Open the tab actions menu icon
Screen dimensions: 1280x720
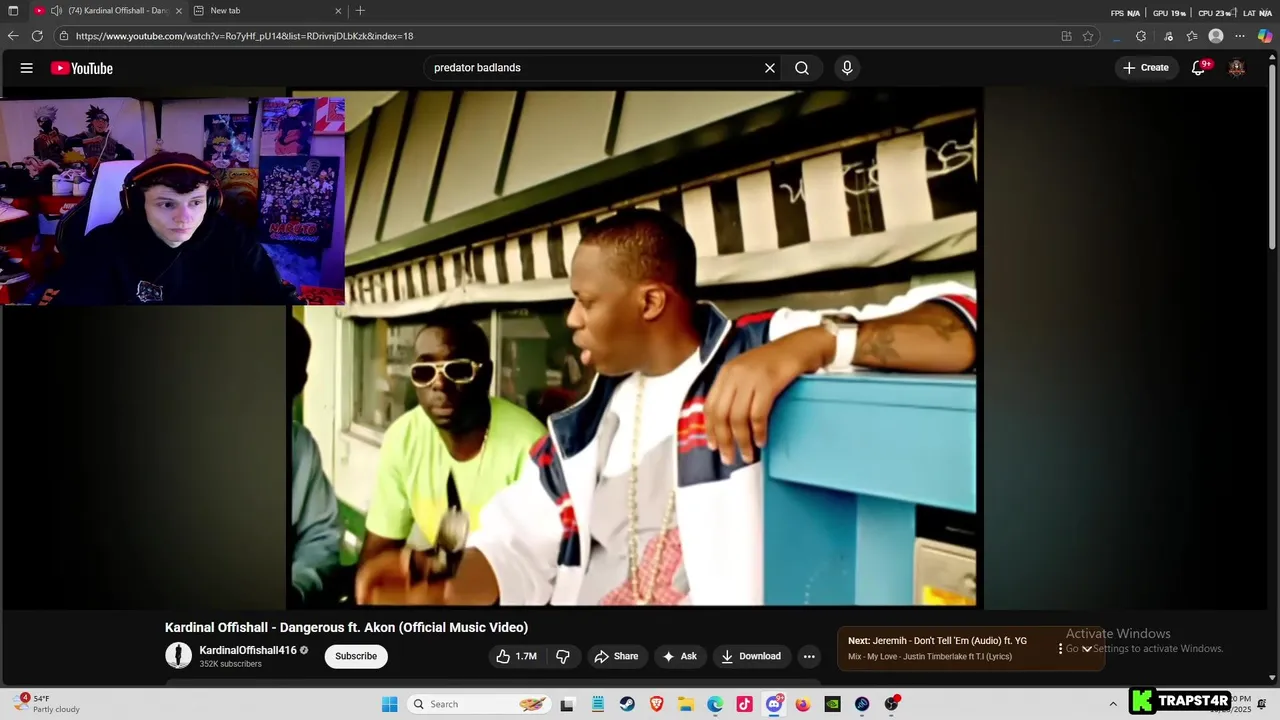pyautogui.click(x=13, y=11)
